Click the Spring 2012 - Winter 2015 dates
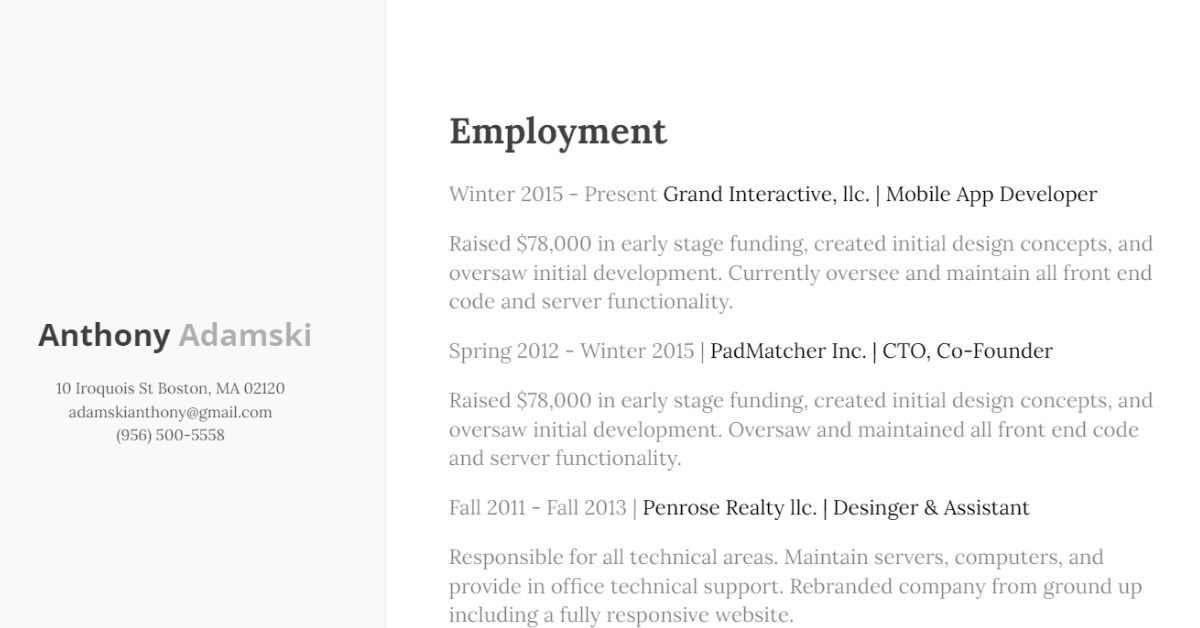The width and height of the screenshot is (1200, 628). click(571, 351)
